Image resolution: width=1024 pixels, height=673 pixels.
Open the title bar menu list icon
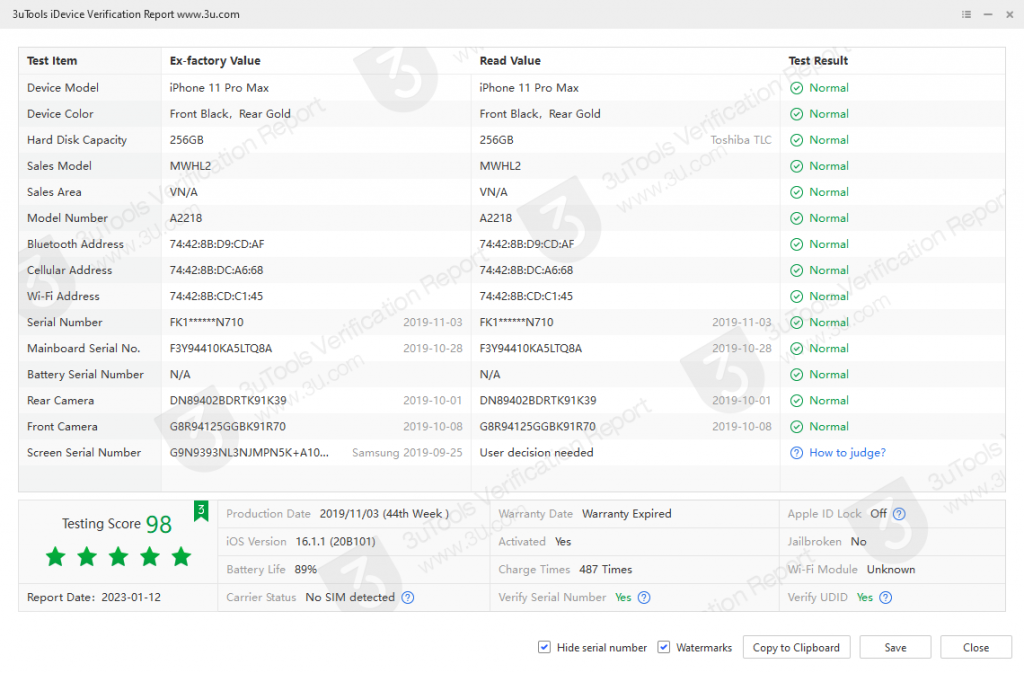tap(967, 14)
